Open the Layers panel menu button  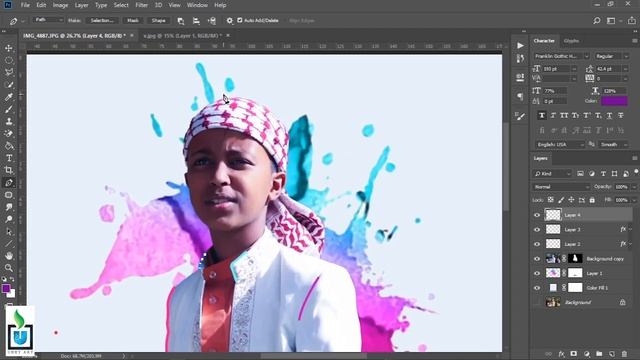pyautogui.click(x=634, y=158)
